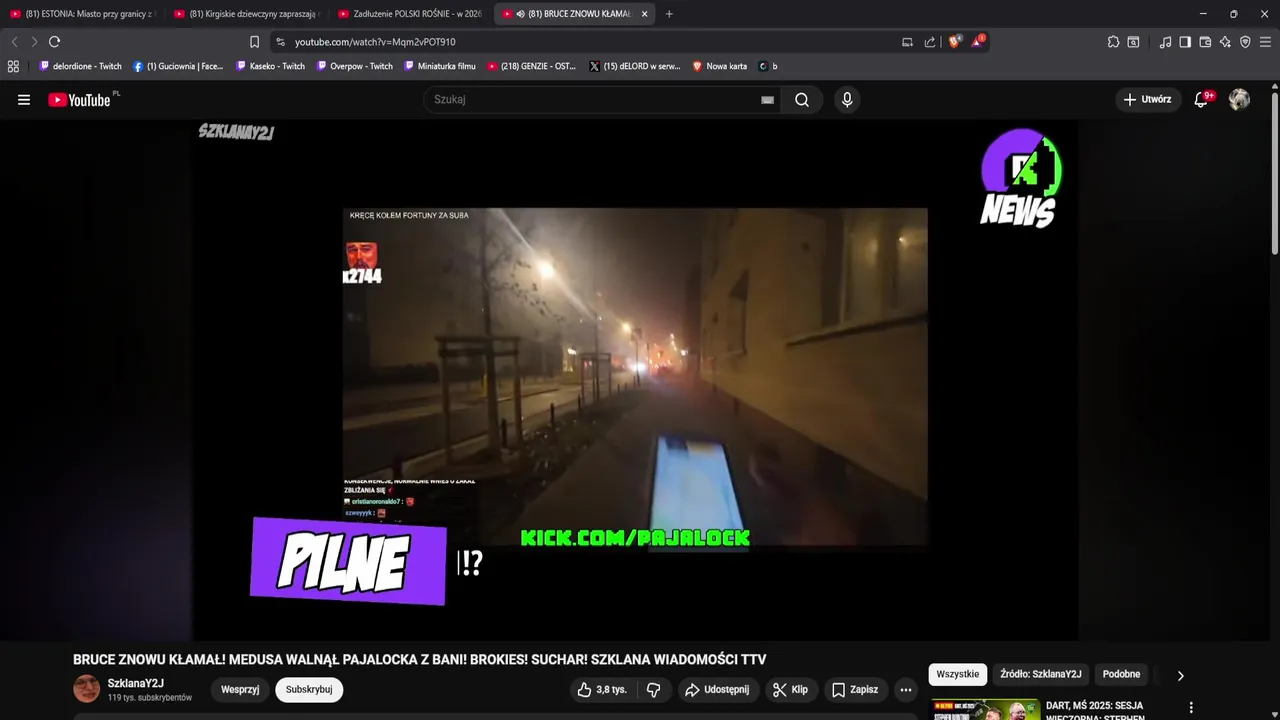Open the Brave main menu
The height and width of the screenshot is (720, 1280).
pos(1265,42)
